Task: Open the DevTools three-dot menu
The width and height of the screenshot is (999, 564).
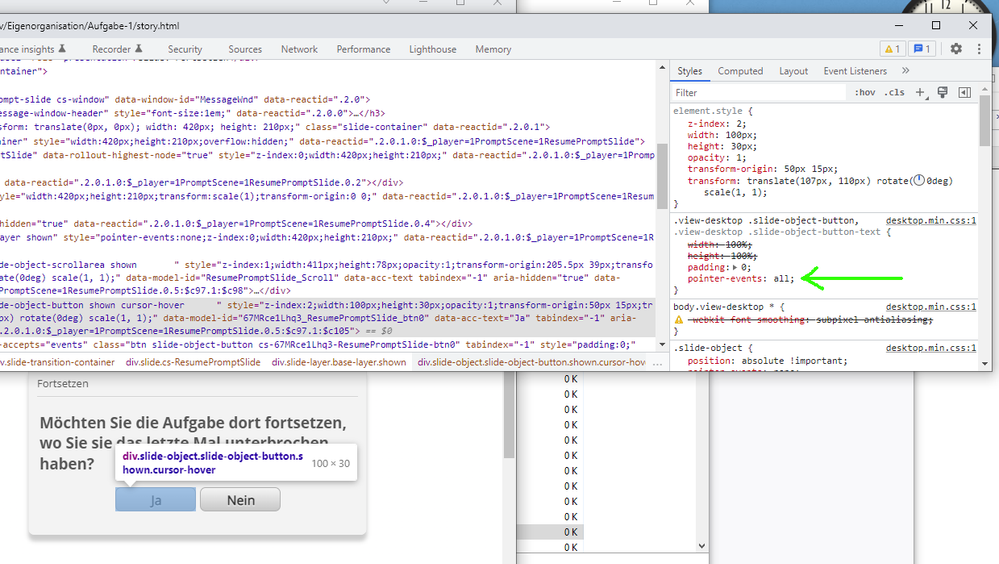Action: 977,49
